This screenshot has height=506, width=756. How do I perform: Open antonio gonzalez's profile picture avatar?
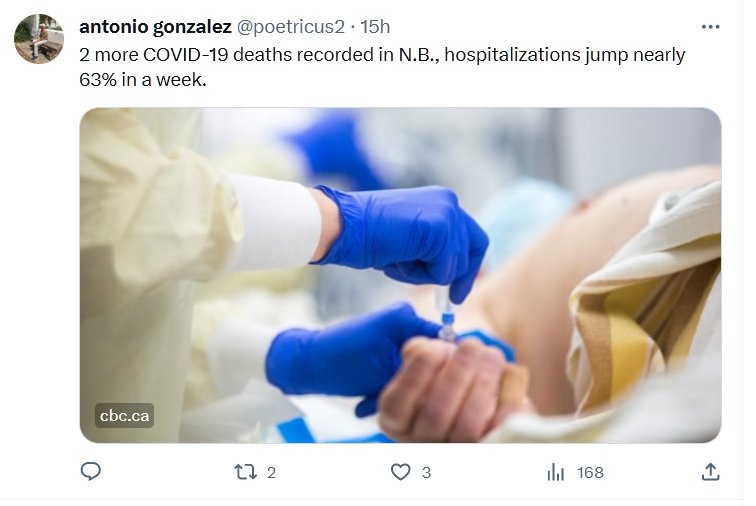[39, 40]
